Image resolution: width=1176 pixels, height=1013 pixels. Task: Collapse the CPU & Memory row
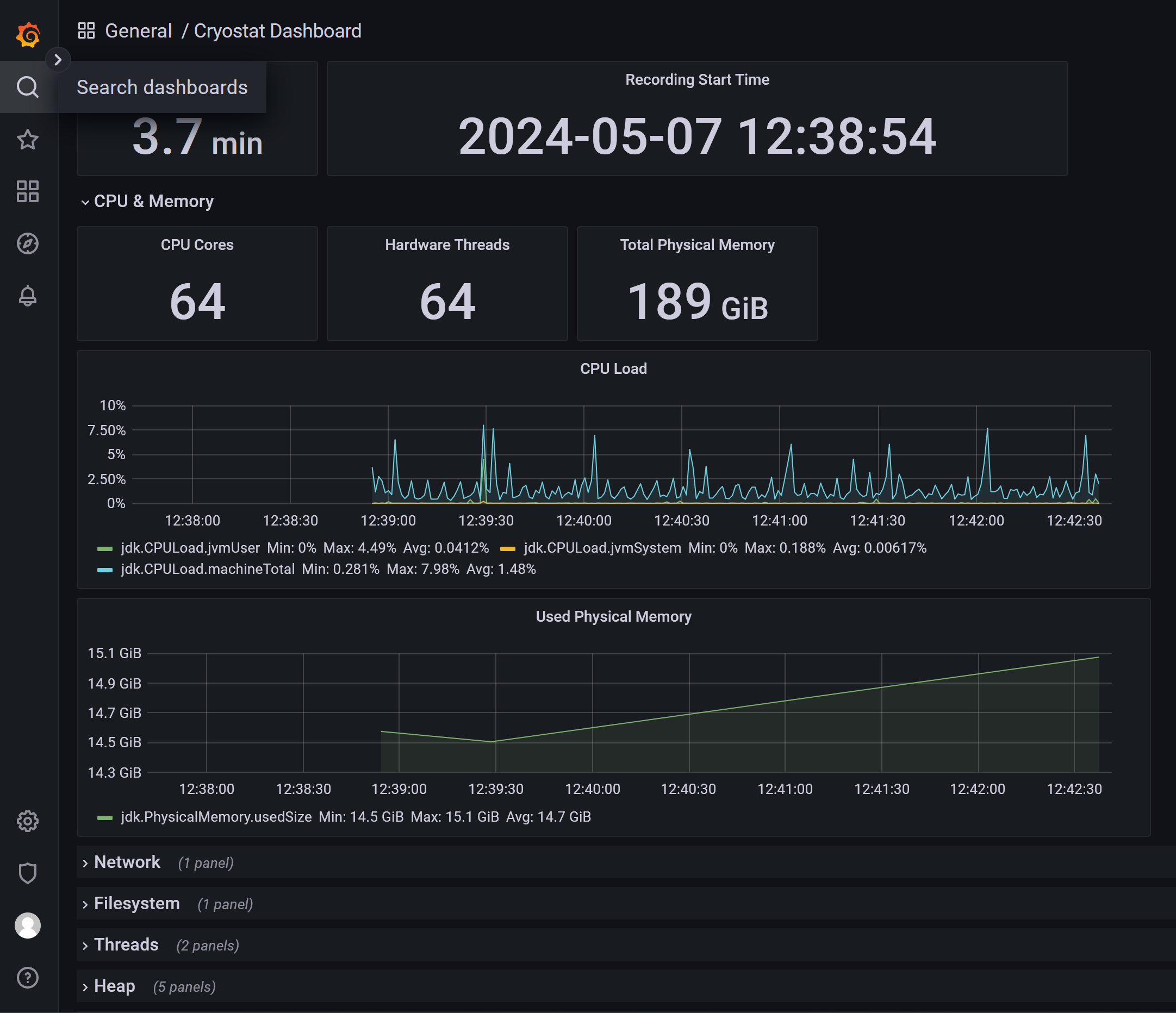pyautogui.click(x=153, y=202)
